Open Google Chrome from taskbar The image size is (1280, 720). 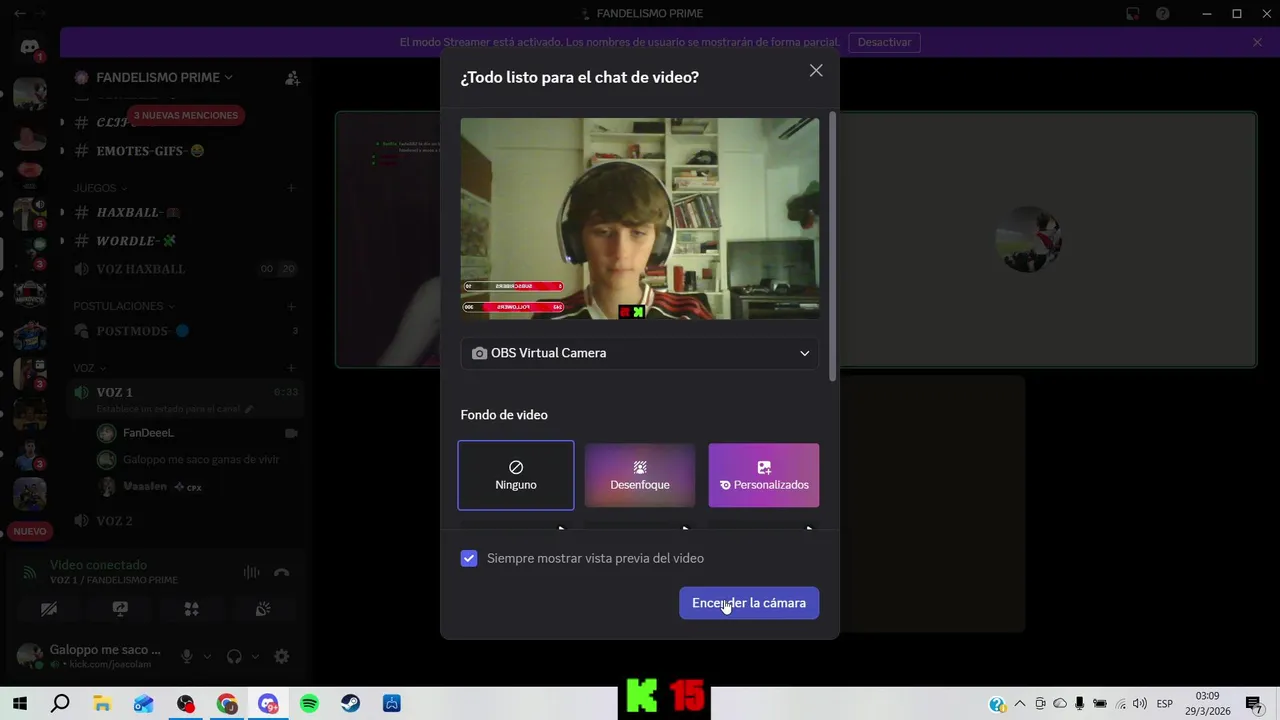pyautogui.click(x=227, y=703)
